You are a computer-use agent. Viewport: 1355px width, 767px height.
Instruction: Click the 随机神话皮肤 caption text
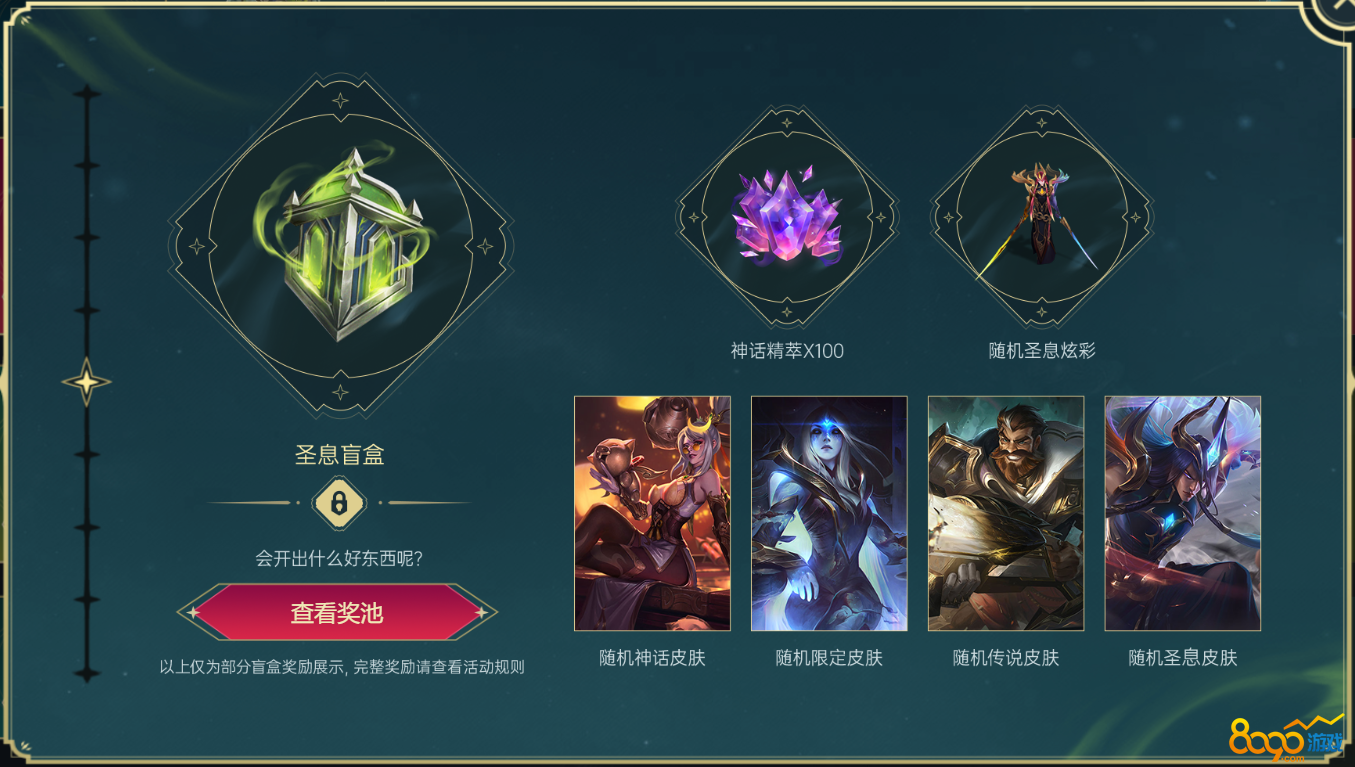click(652, 658)
